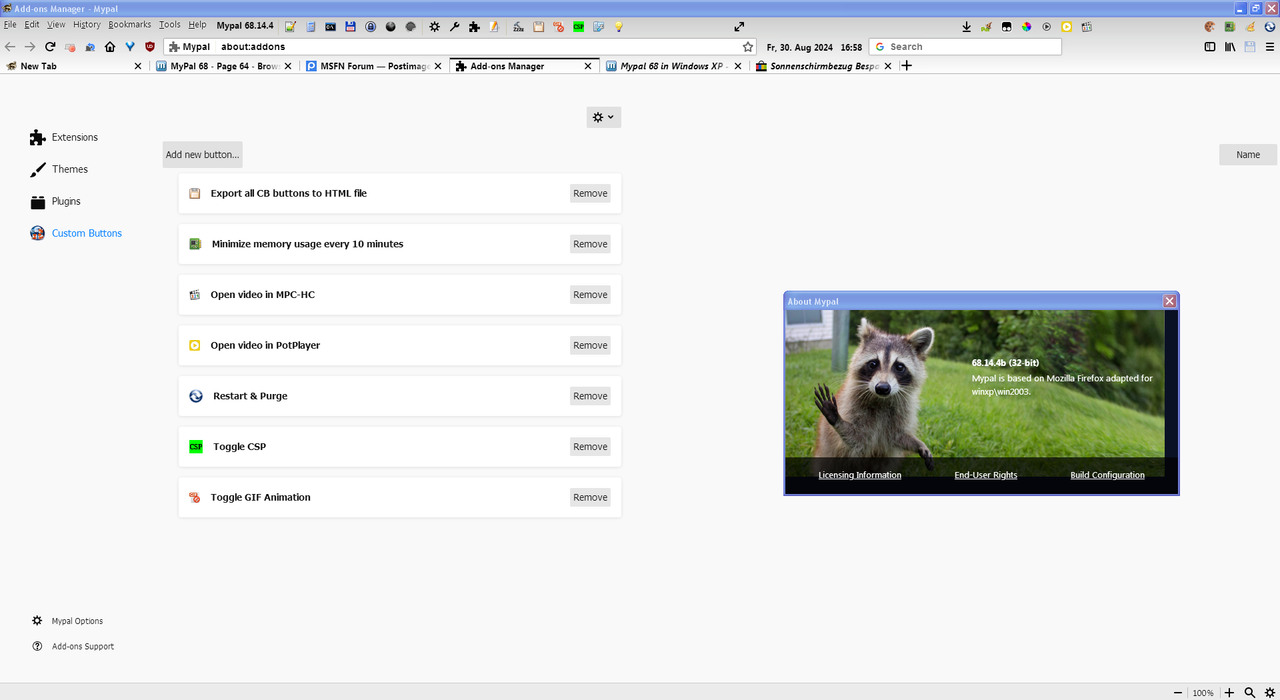Open the Help menu
The width and height of the screenshot is (1280, 700).
[x=197, y=25]
